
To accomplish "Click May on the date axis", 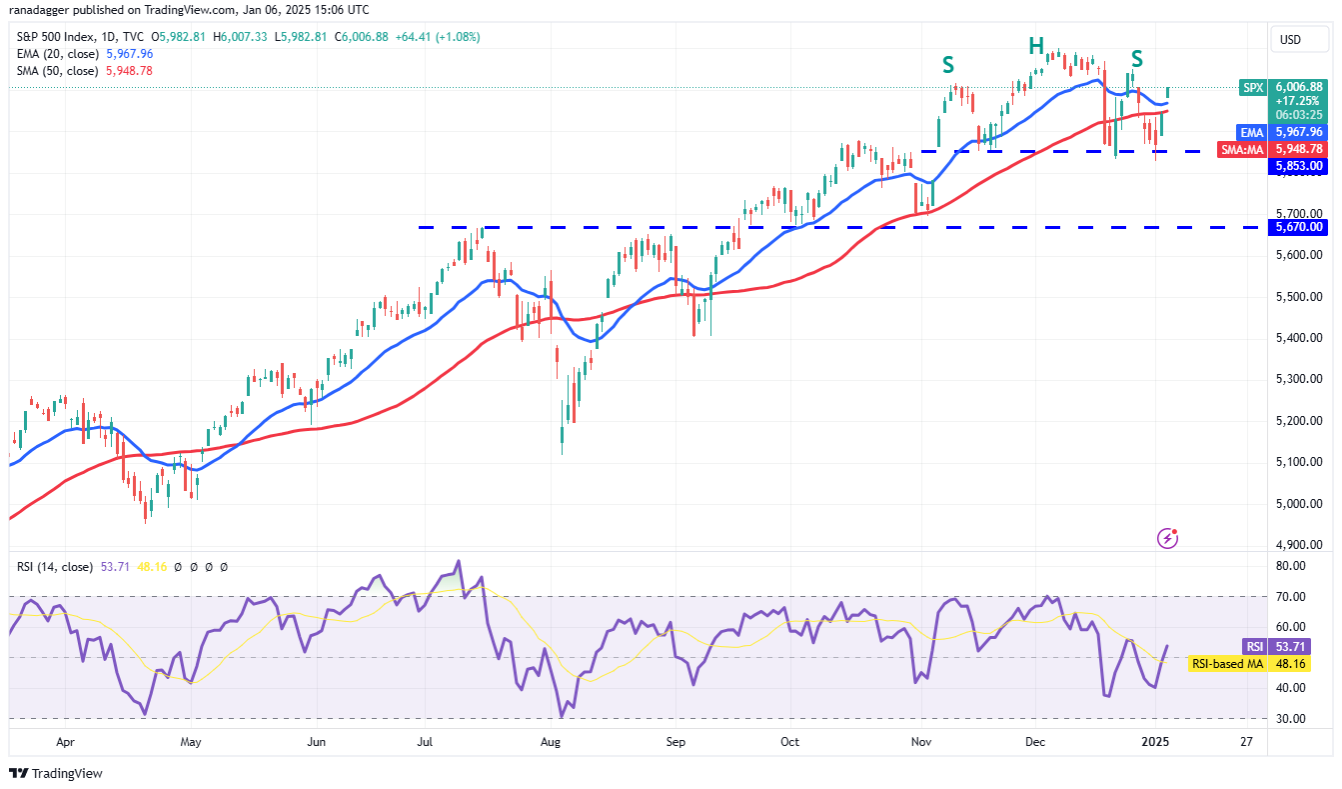I will coord(191,743).
